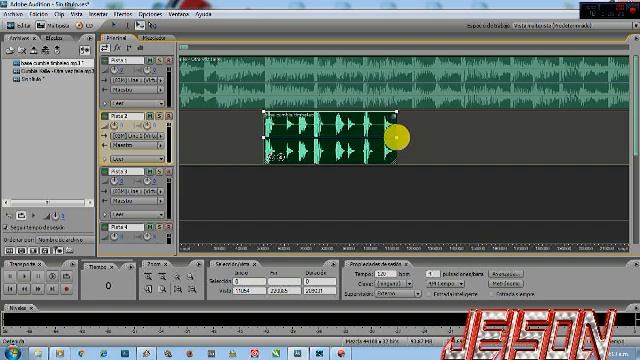Viewport: 640px width, 360px height.
Task: Click the Record button in Transporte panel
Action: coord(67,289)
